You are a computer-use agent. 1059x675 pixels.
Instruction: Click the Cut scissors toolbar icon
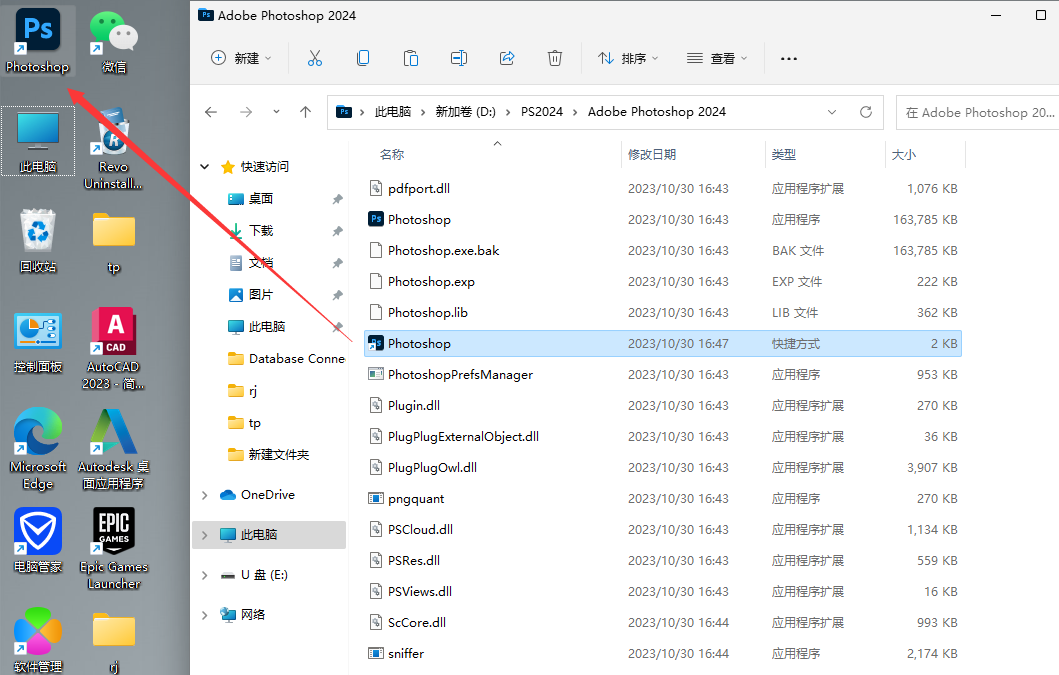315,58
